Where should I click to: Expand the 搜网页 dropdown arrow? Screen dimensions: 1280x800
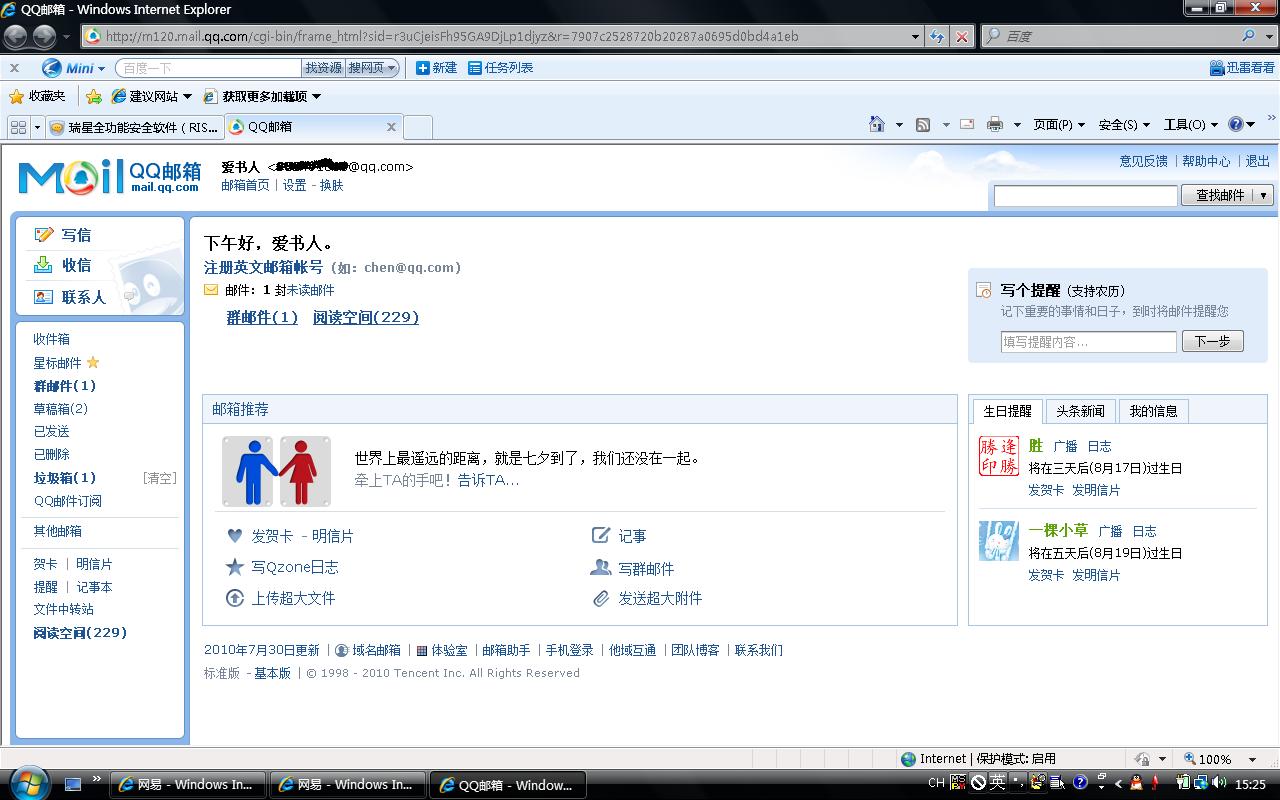coord(391,68)
